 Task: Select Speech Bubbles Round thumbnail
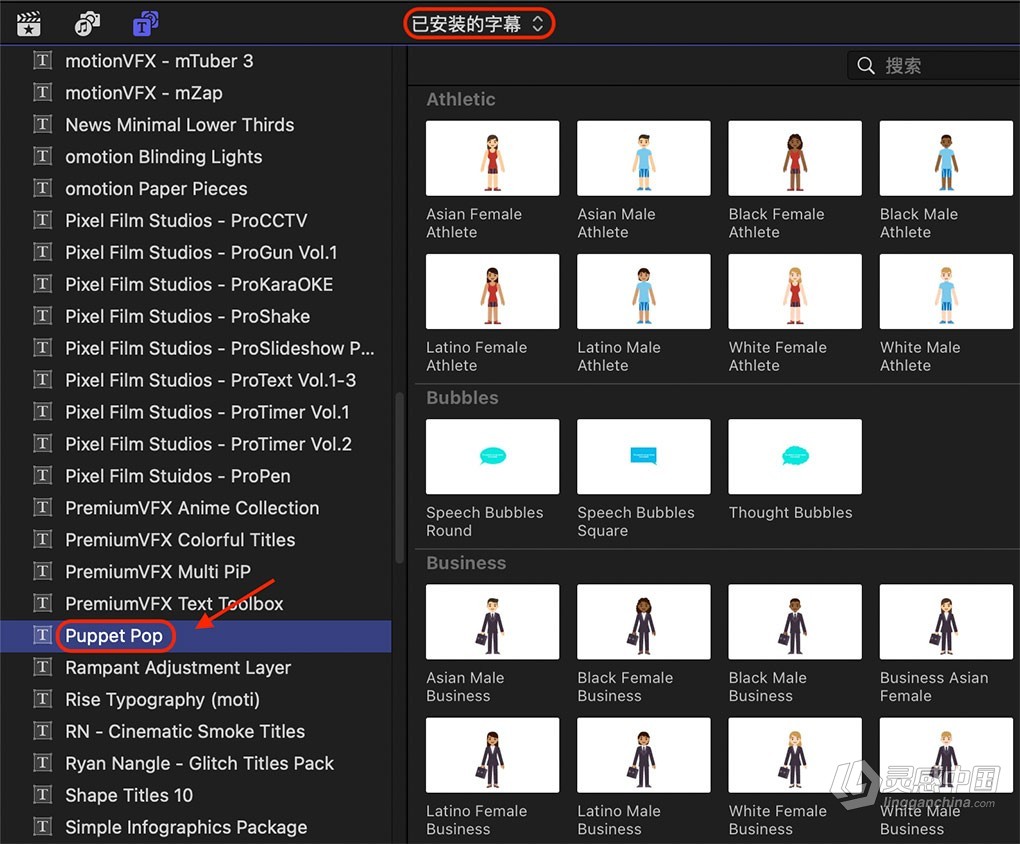[492, 457]
